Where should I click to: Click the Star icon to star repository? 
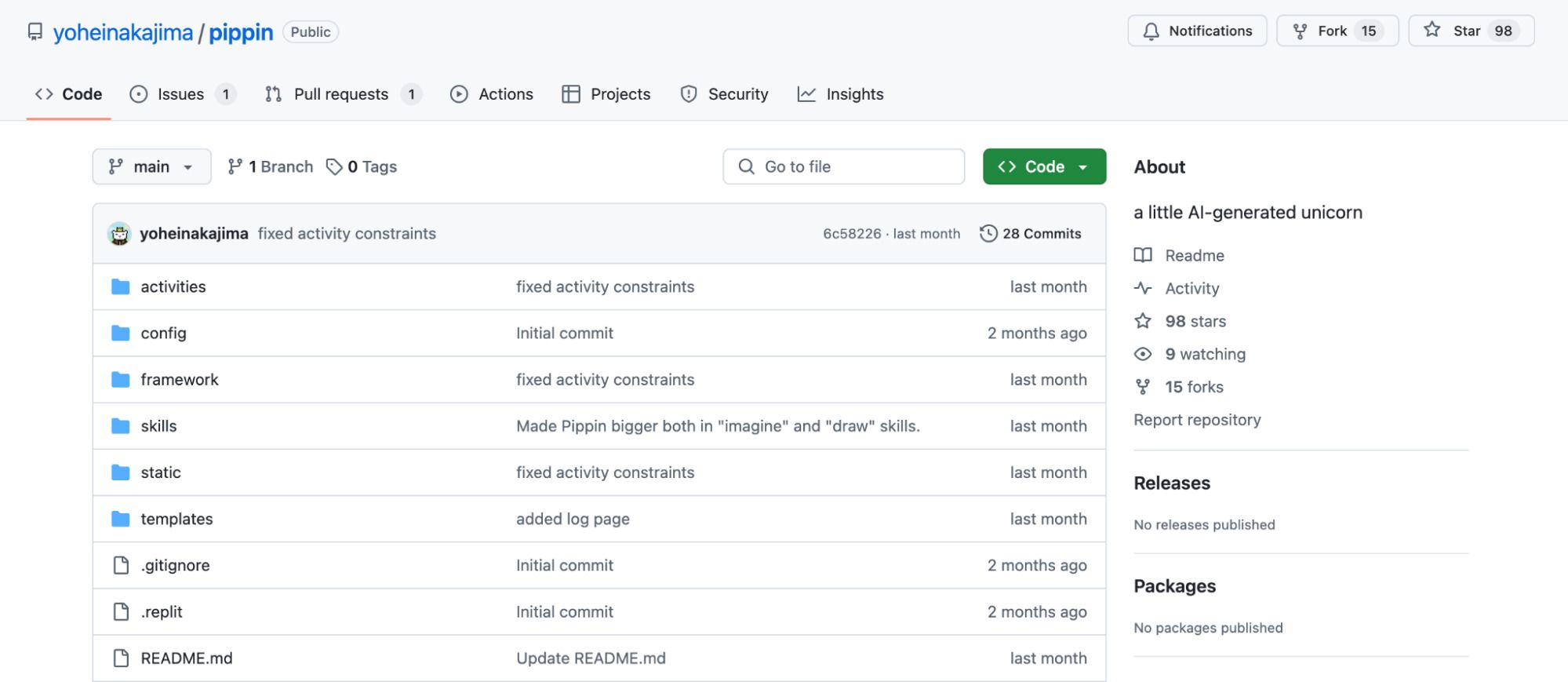(x=1432, y=30)
